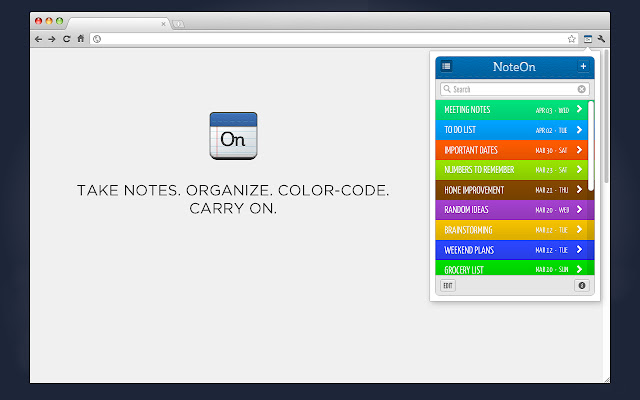Viewport: 640px width, 400px height.
Task: Click the Apr 03 Wed date text
Action: point(552,110)
